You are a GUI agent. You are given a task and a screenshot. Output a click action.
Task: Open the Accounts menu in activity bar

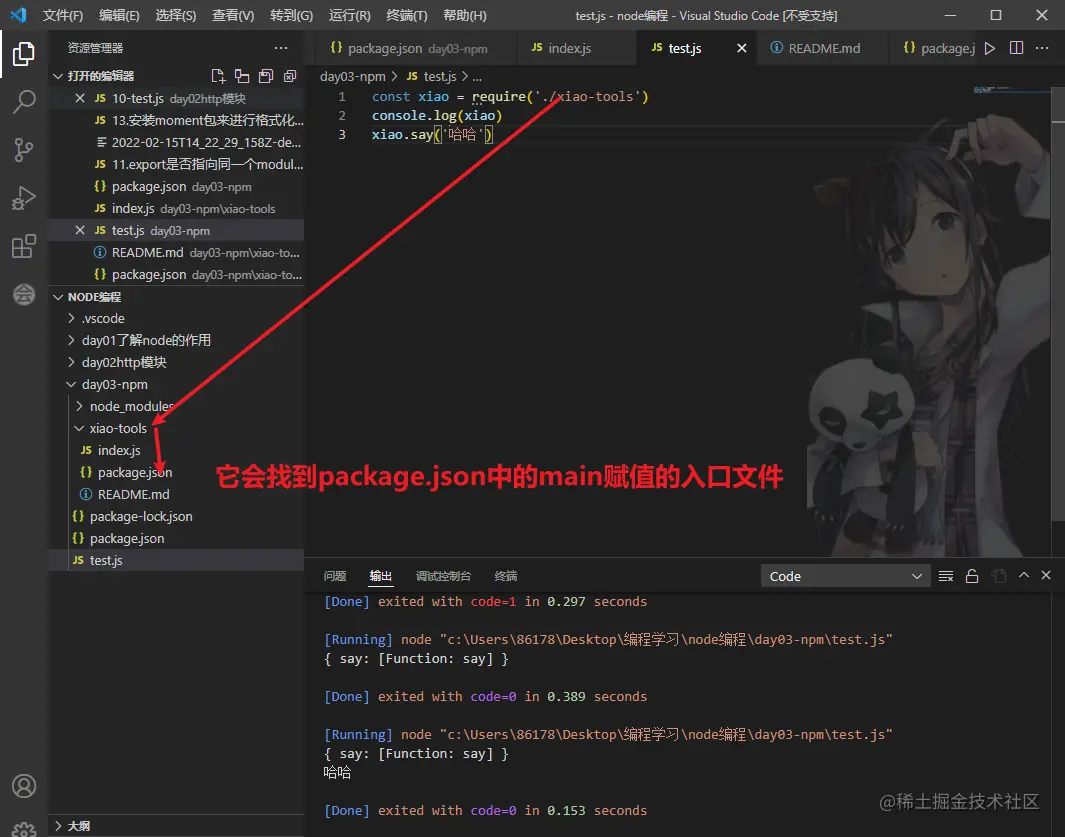[24, 786]
